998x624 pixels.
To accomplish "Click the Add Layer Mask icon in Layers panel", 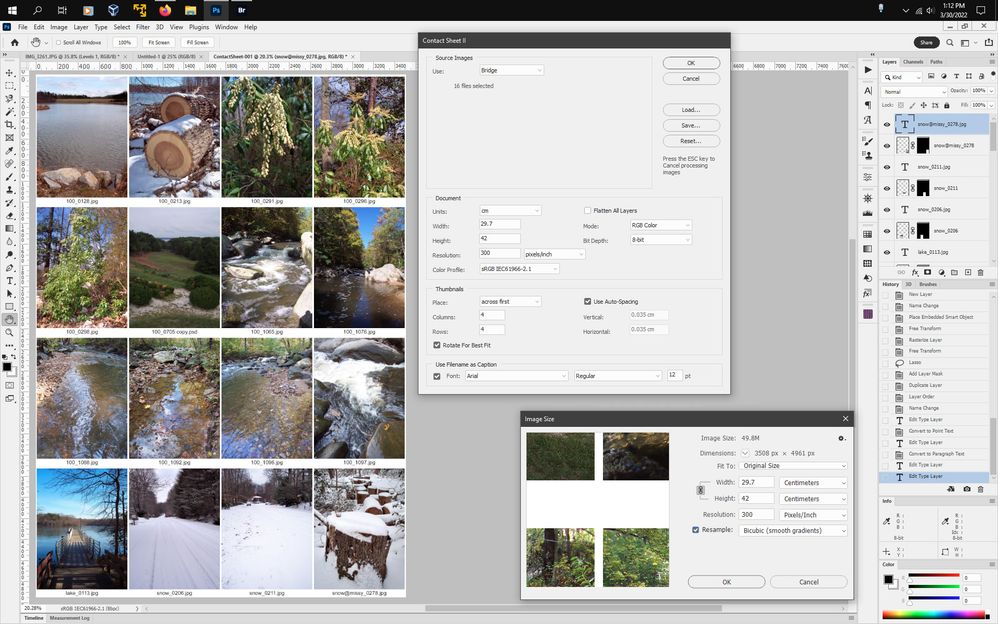I will pos(927,272).
